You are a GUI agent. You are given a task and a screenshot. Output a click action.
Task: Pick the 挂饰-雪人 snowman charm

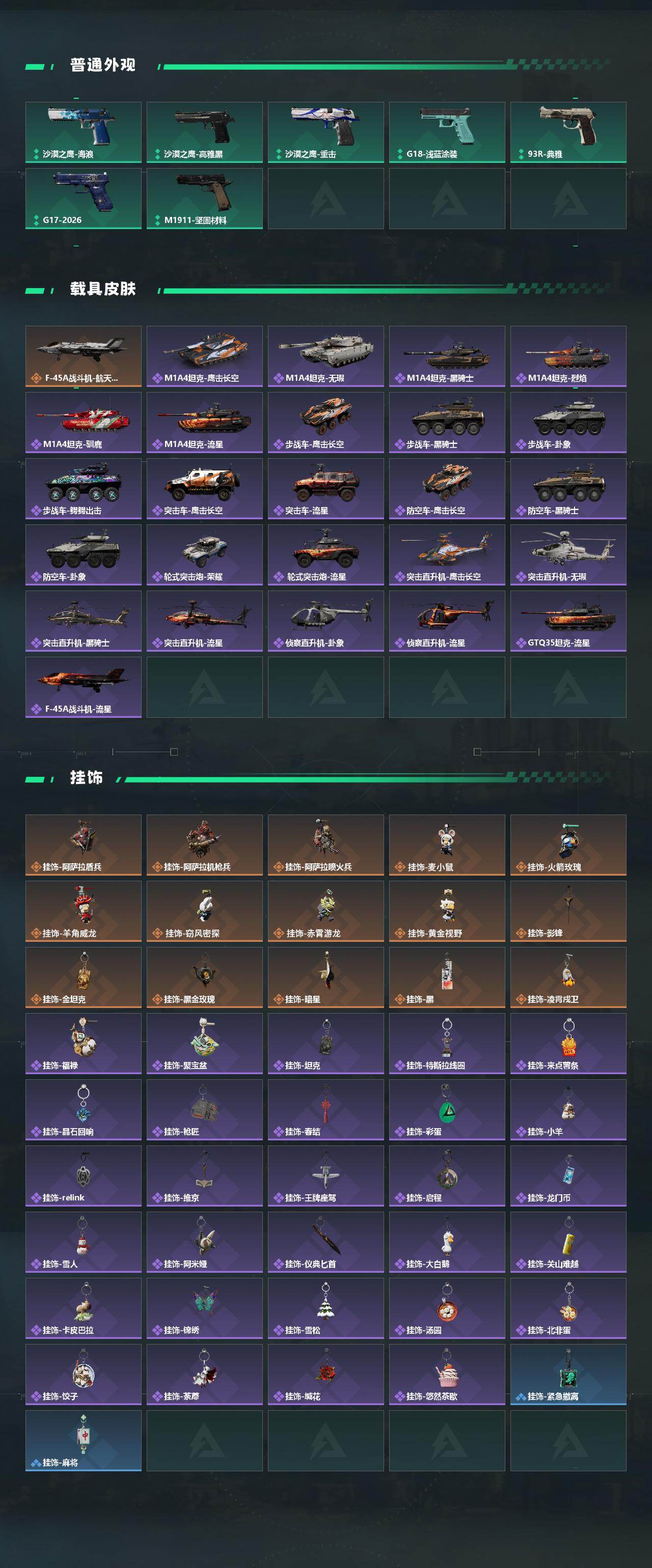(x=84, y=1242)
